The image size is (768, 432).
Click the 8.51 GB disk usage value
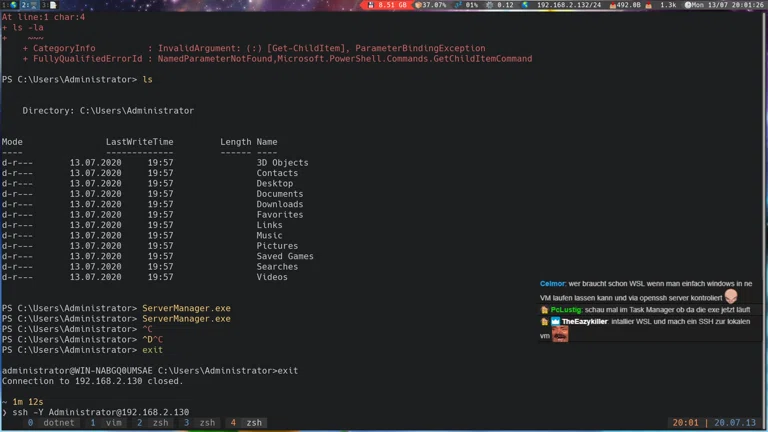pyautogui.click(x=392, y=5)
